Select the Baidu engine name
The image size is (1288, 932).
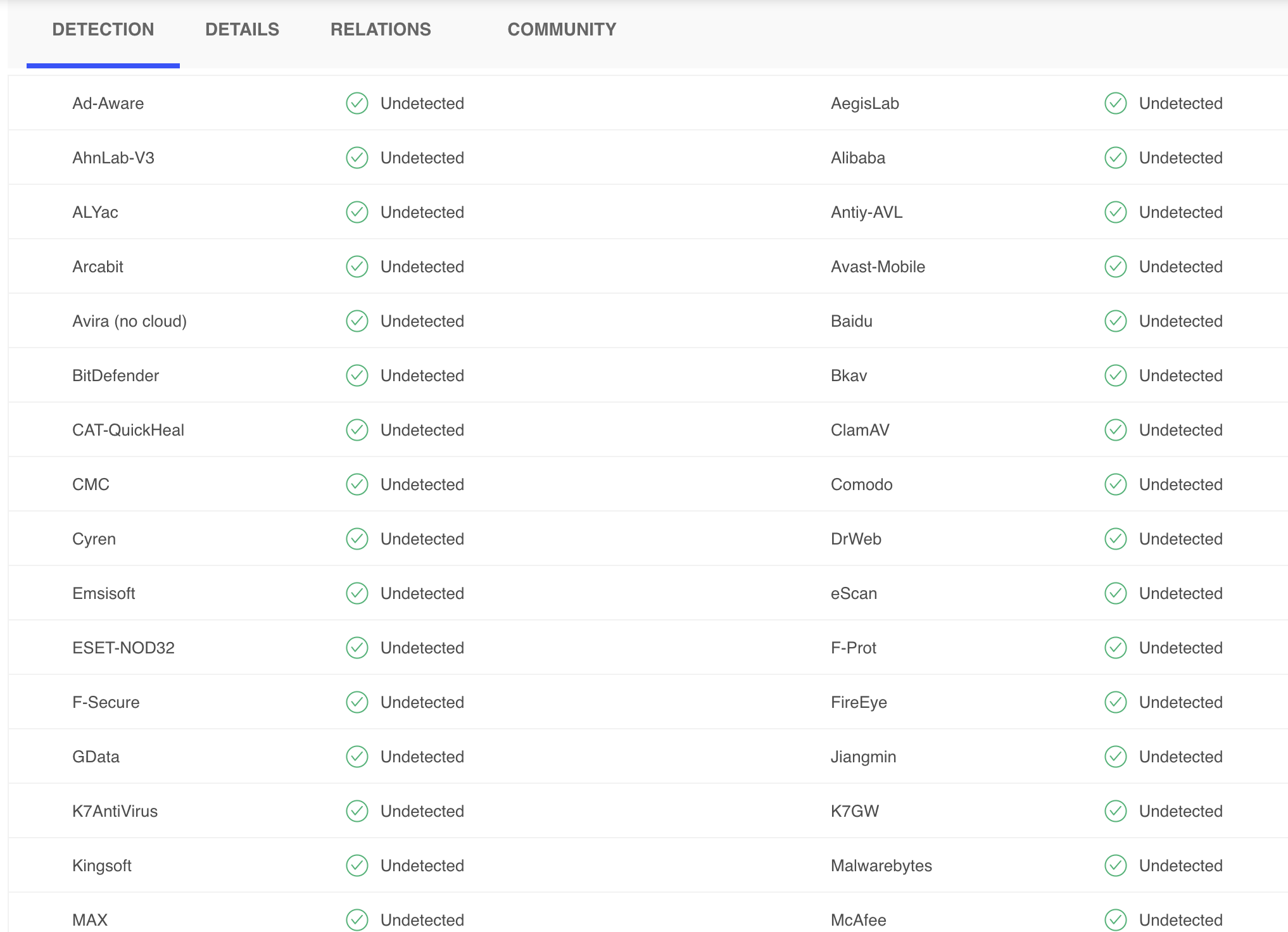pos(852,321)
